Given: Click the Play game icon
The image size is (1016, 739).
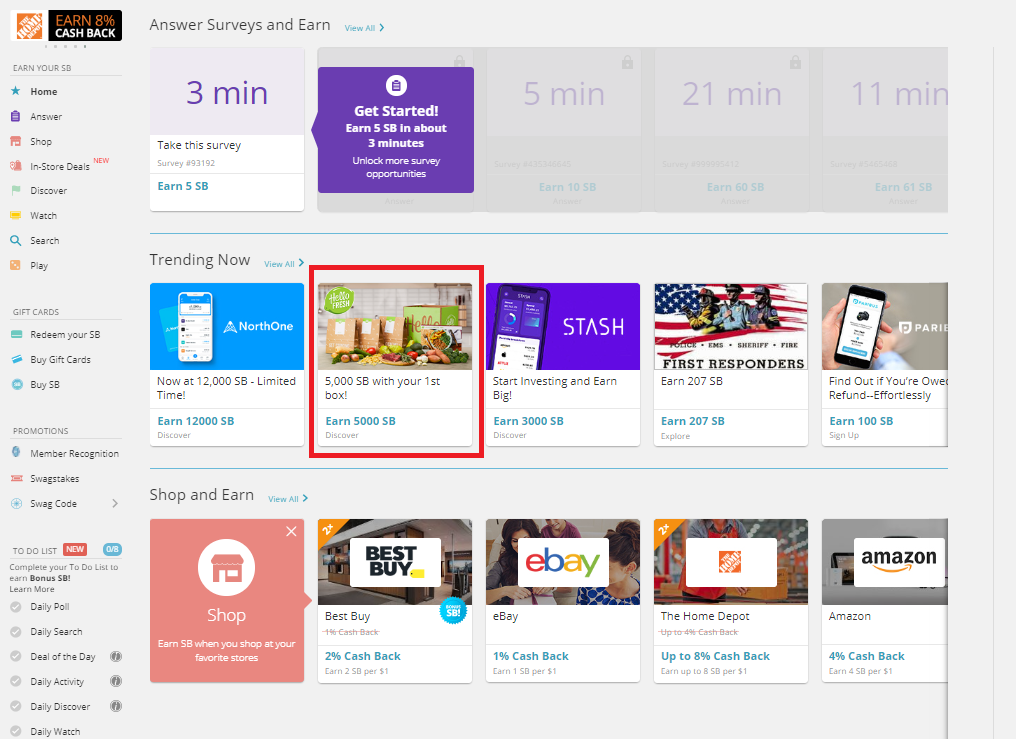Looking at the screenshot, I should pyautogui.click(x=16, y=265).
